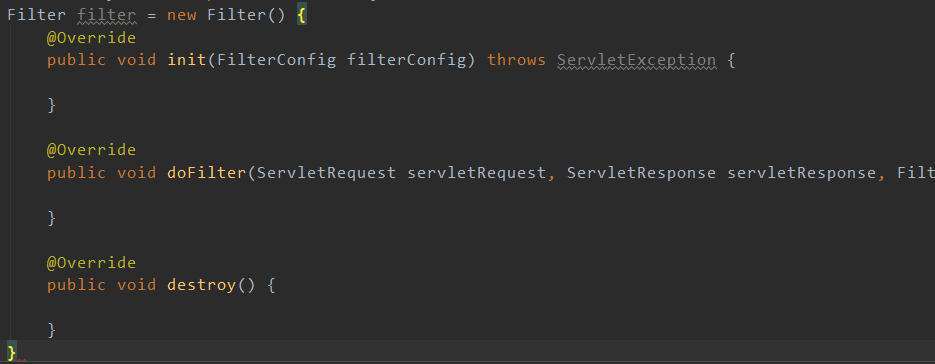Image resolution: width=935 pixels, height=364 pixels.
Task: Click the first @Override annotation above init
Action: pos(92,38)
